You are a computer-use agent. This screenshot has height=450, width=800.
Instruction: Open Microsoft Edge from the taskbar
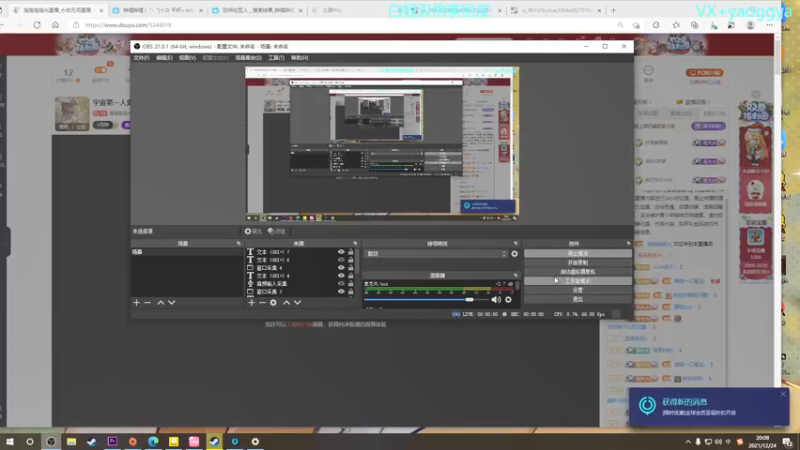click(153, 441)
